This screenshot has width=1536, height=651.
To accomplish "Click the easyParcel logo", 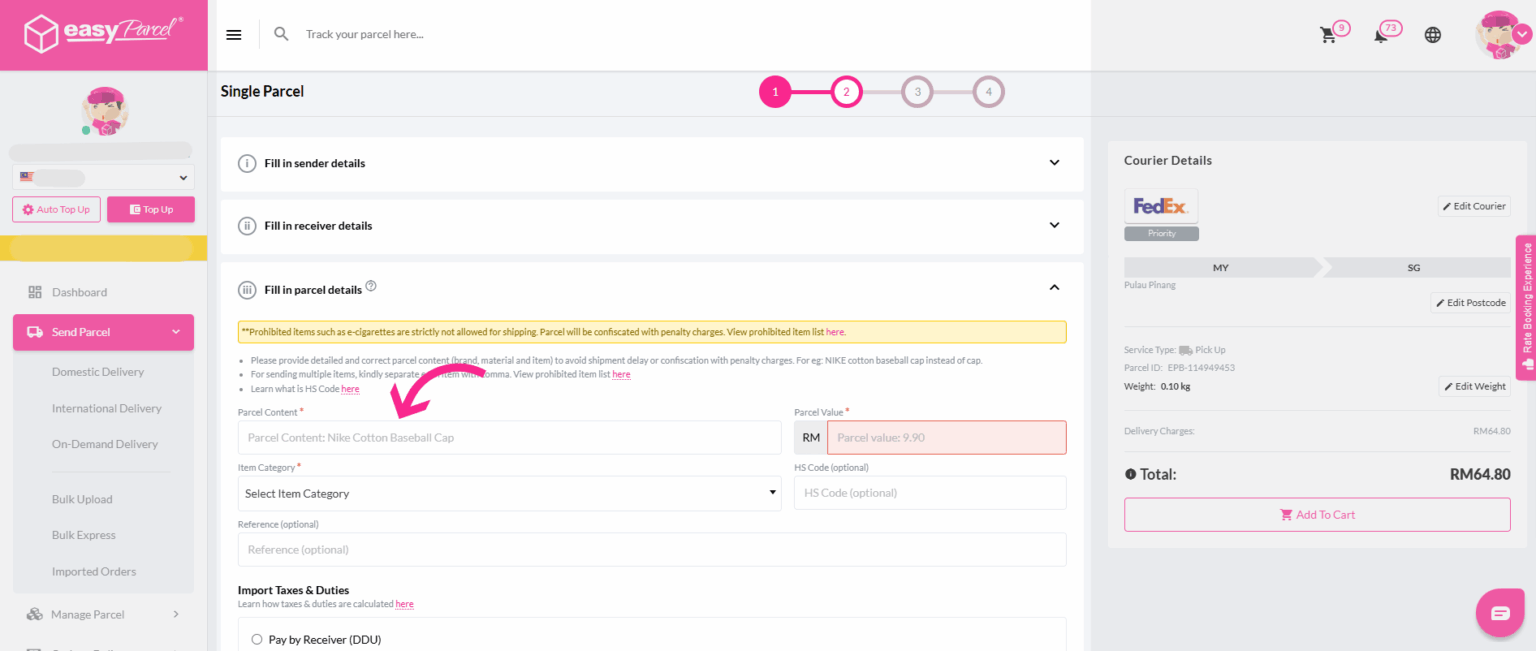I will 103,34.
